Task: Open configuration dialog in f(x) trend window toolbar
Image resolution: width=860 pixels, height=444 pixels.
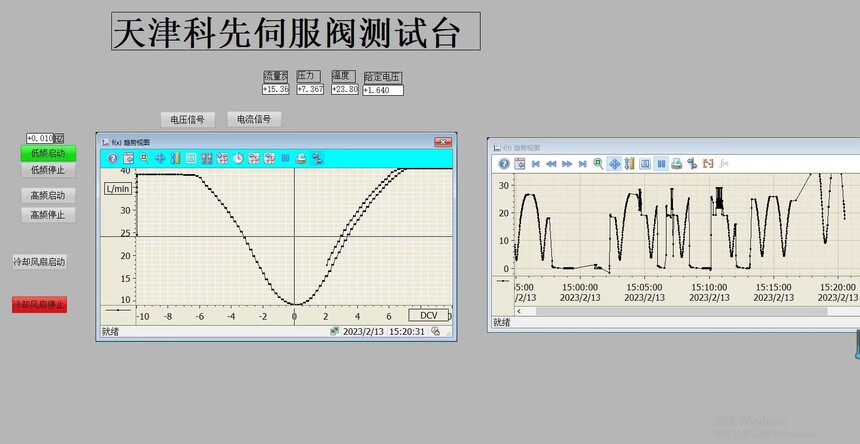Action: (128, 158)
